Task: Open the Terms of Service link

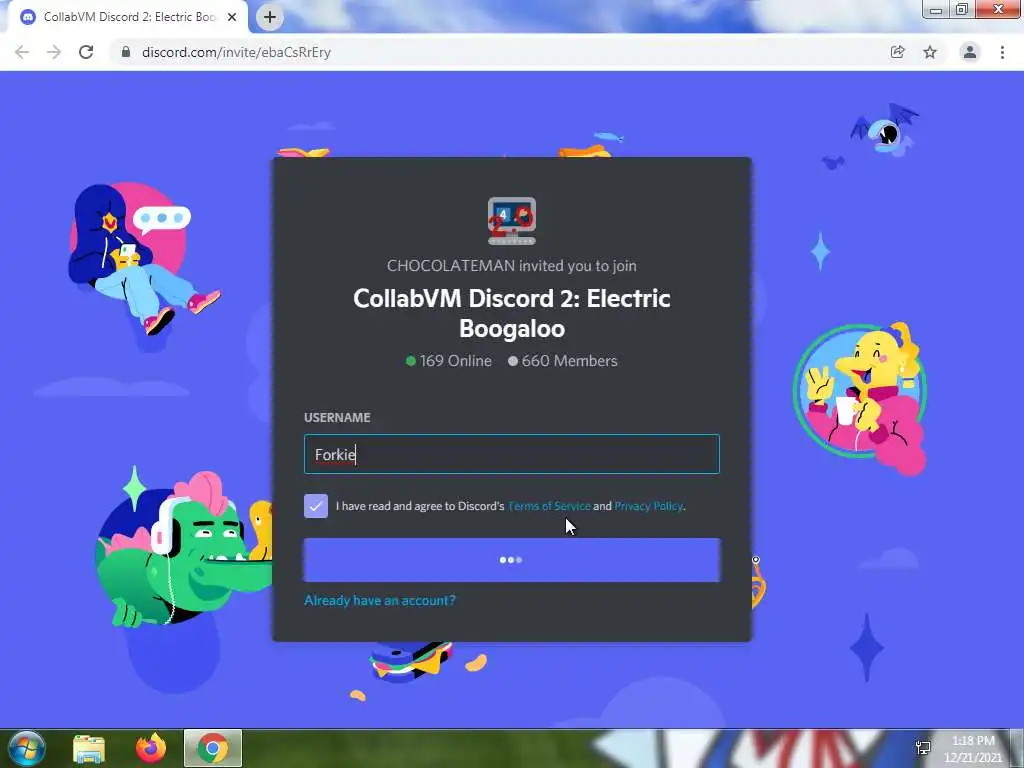Action: pyautogui.click(x=549, y=506)
